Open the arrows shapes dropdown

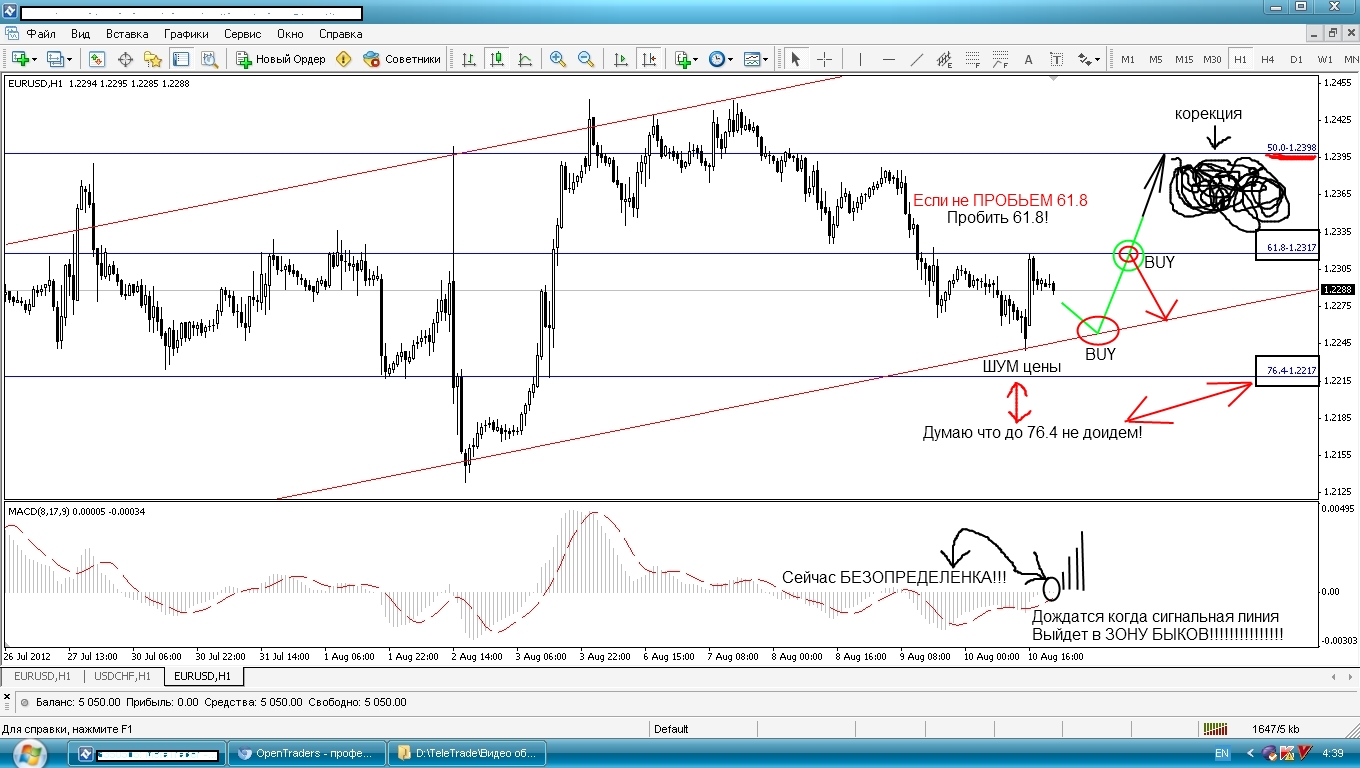click(1088, 59)
